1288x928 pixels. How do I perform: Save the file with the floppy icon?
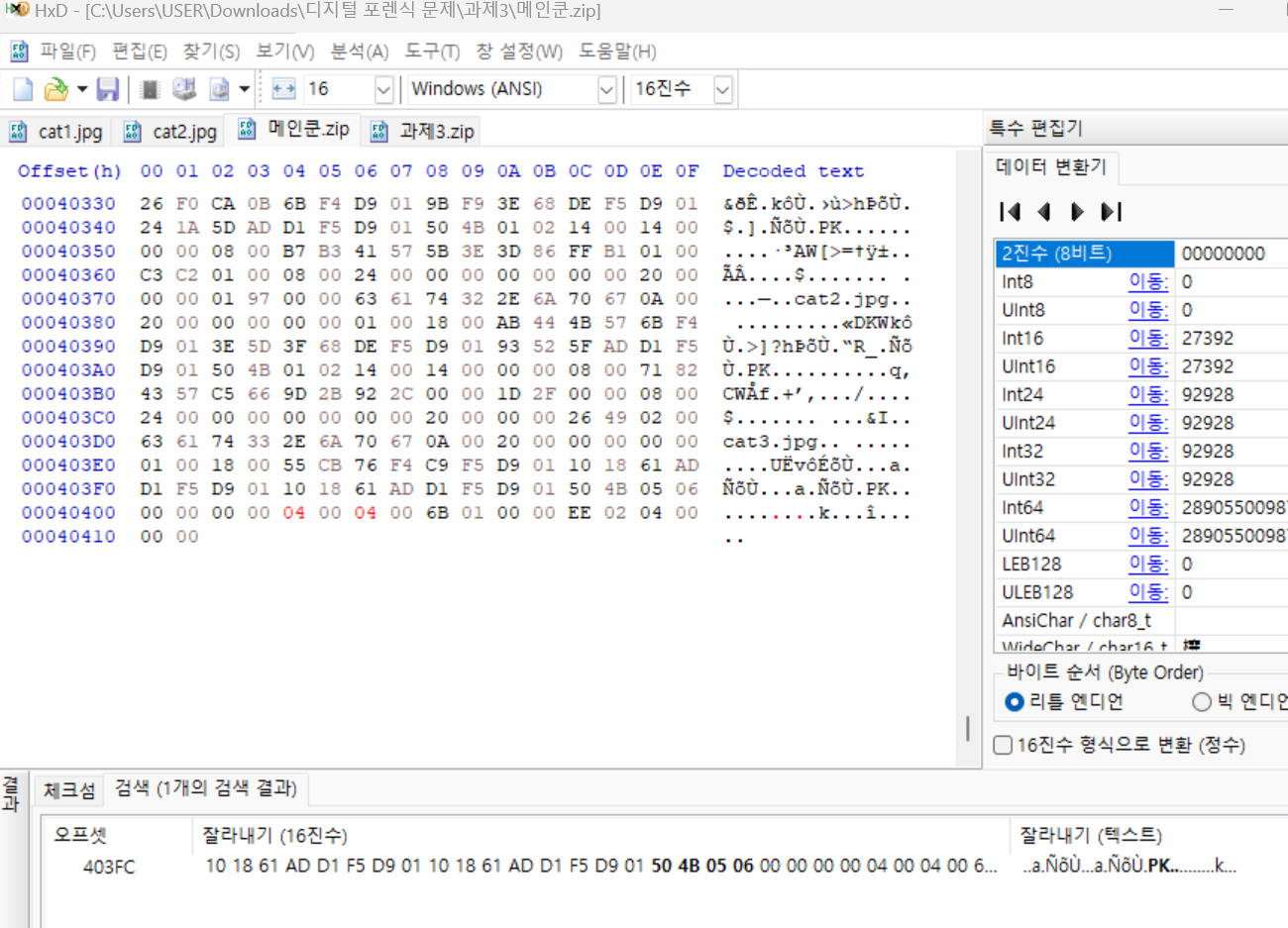coord(108,89)
